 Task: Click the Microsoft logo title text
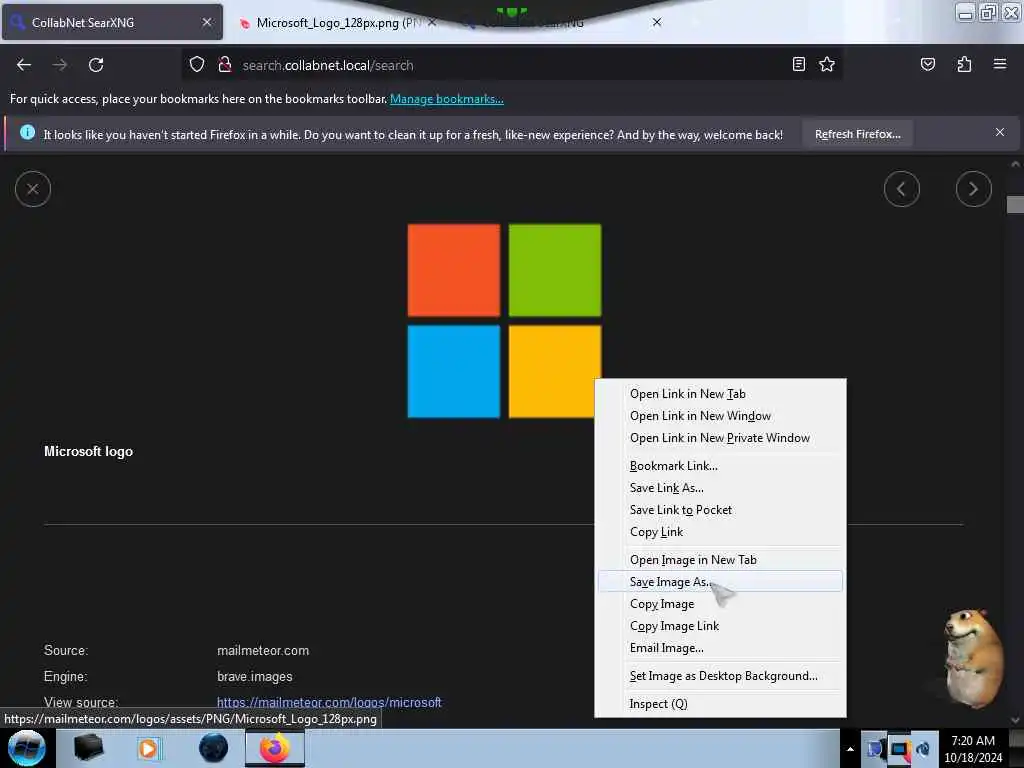(x=88, y=451)
